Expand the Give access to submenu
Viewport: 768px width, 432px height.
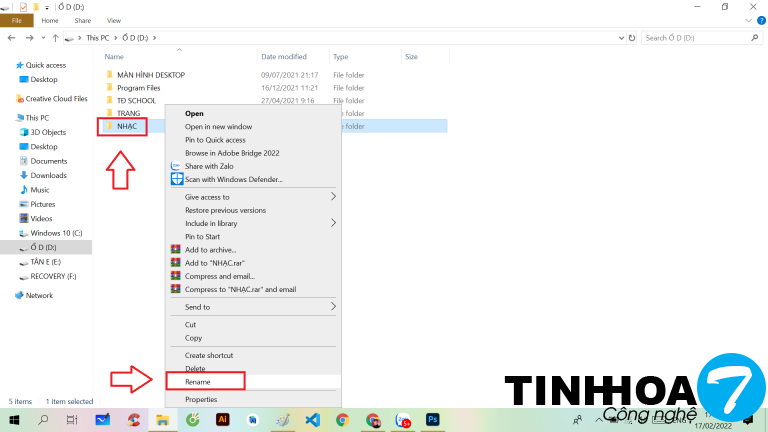tap(333, 197)
